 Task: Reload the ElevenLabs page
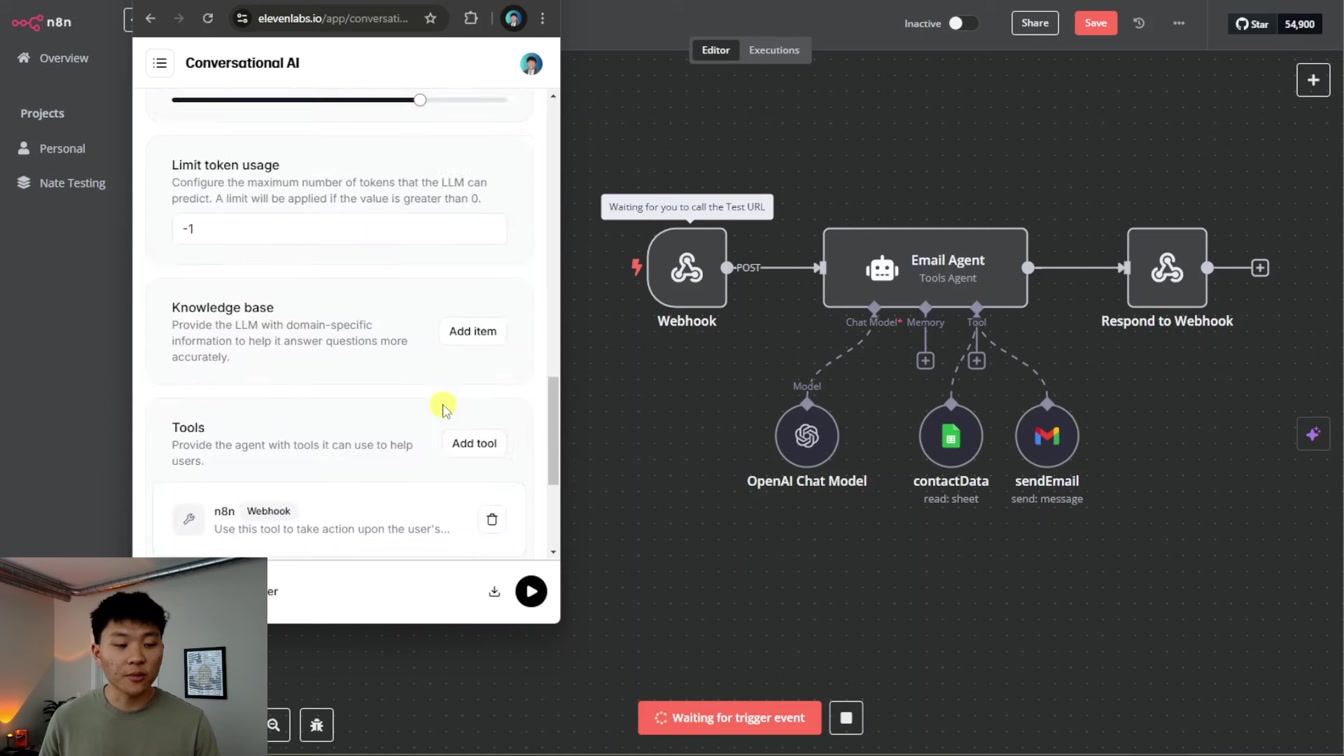coord(208,18)
